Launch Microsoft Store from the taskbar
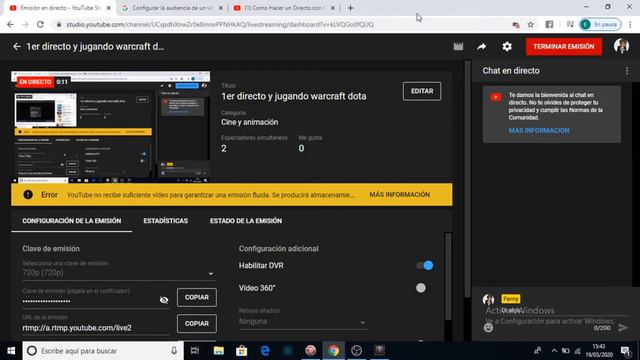 (x=242, y=351)
